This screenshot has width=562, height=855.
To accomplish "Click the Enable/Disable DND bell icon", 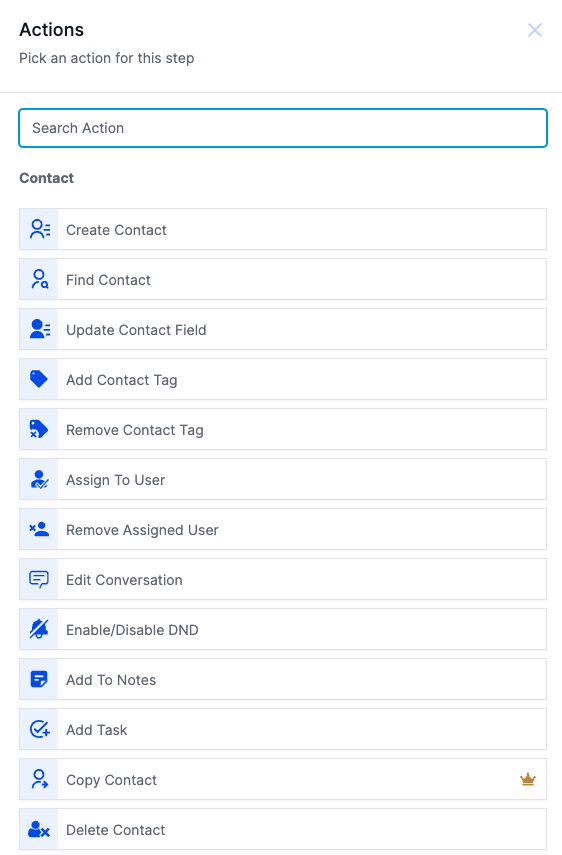I will 39,630.
